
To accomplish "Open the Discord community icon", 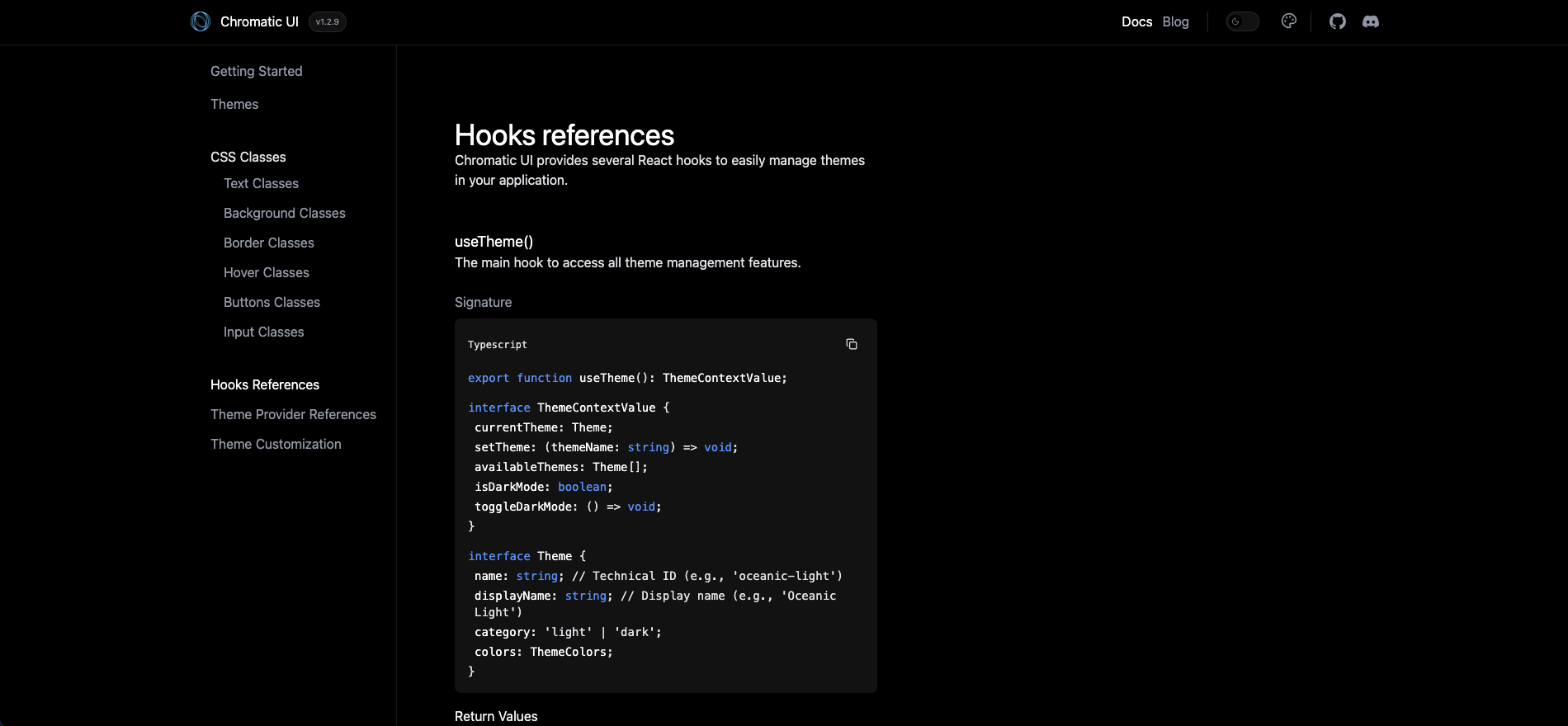I will 1370,21.
